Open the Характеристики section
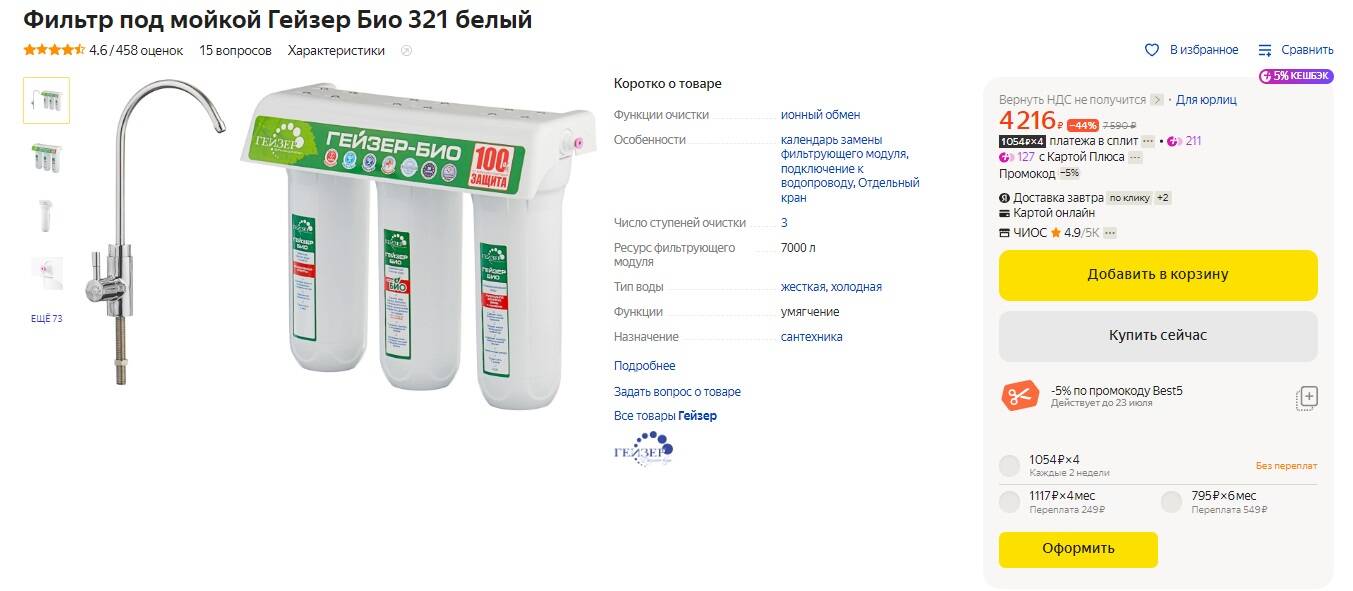Viewport: 1353px width, 591px height. 336,50
